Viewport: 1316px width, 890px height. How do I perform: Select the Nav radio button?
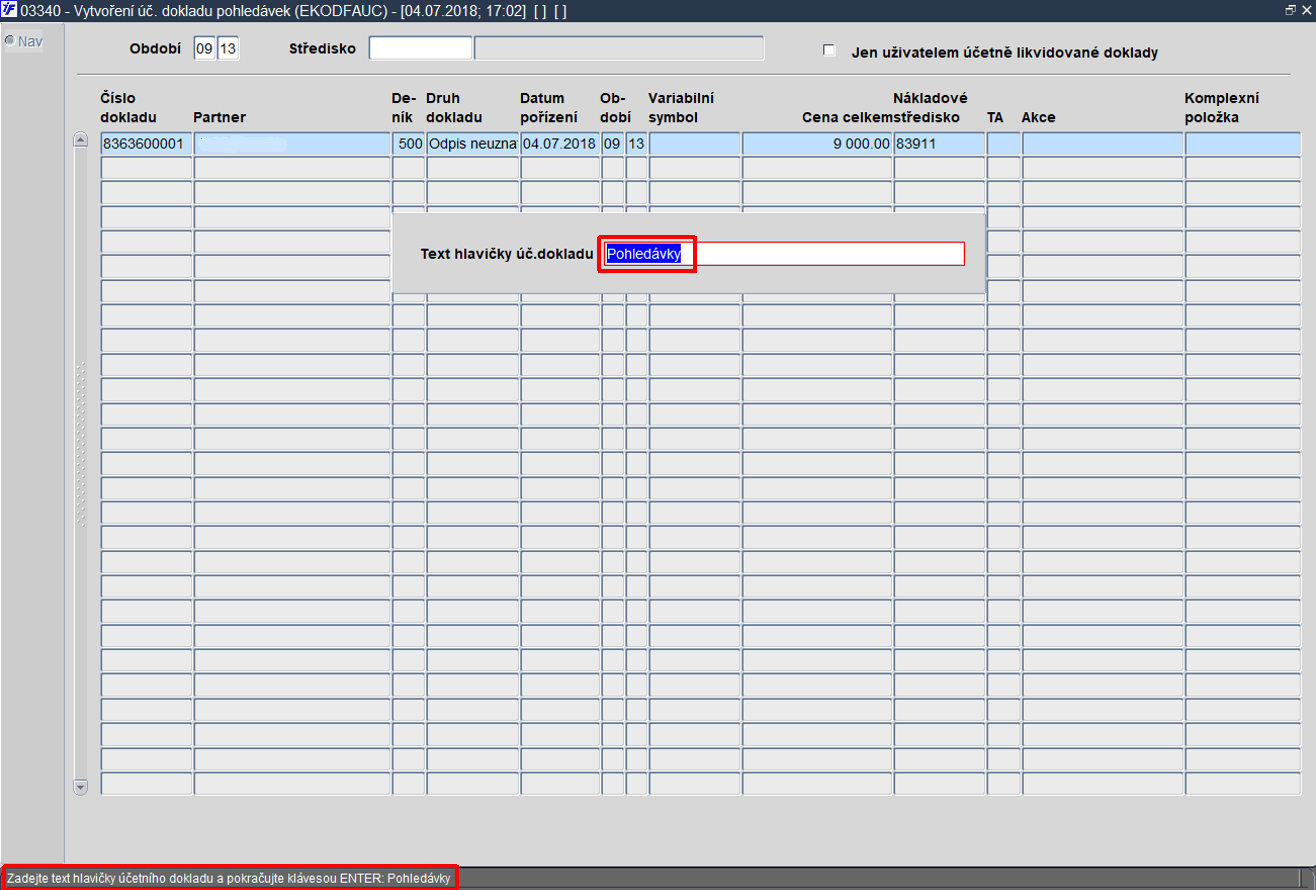click(9, 41)
